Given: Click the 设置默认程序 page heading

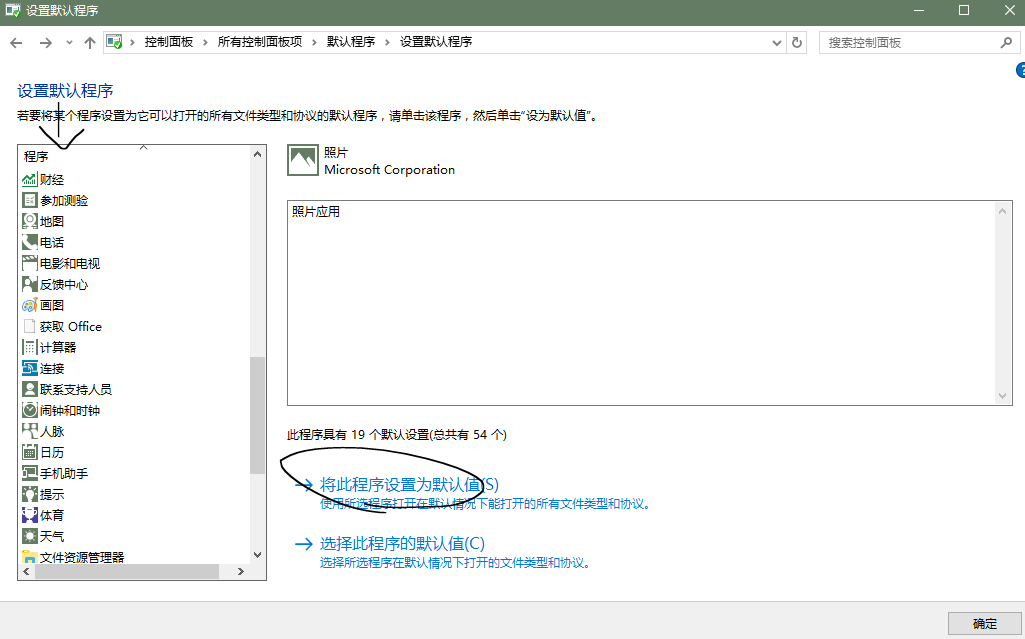Looking at the screenshot, I should click(x=65, y=91).
